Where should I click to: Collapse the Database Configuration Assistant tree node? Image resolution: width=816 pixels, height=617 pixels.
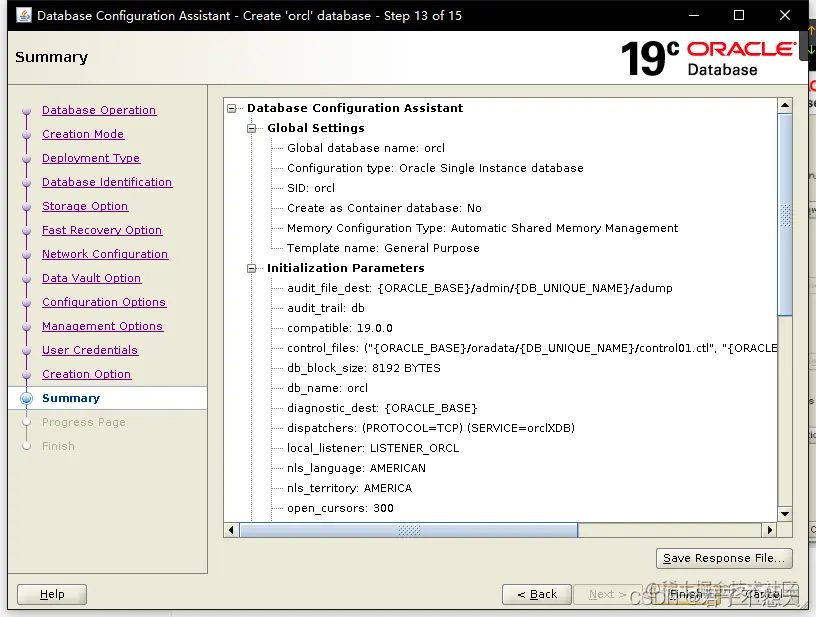232,108
